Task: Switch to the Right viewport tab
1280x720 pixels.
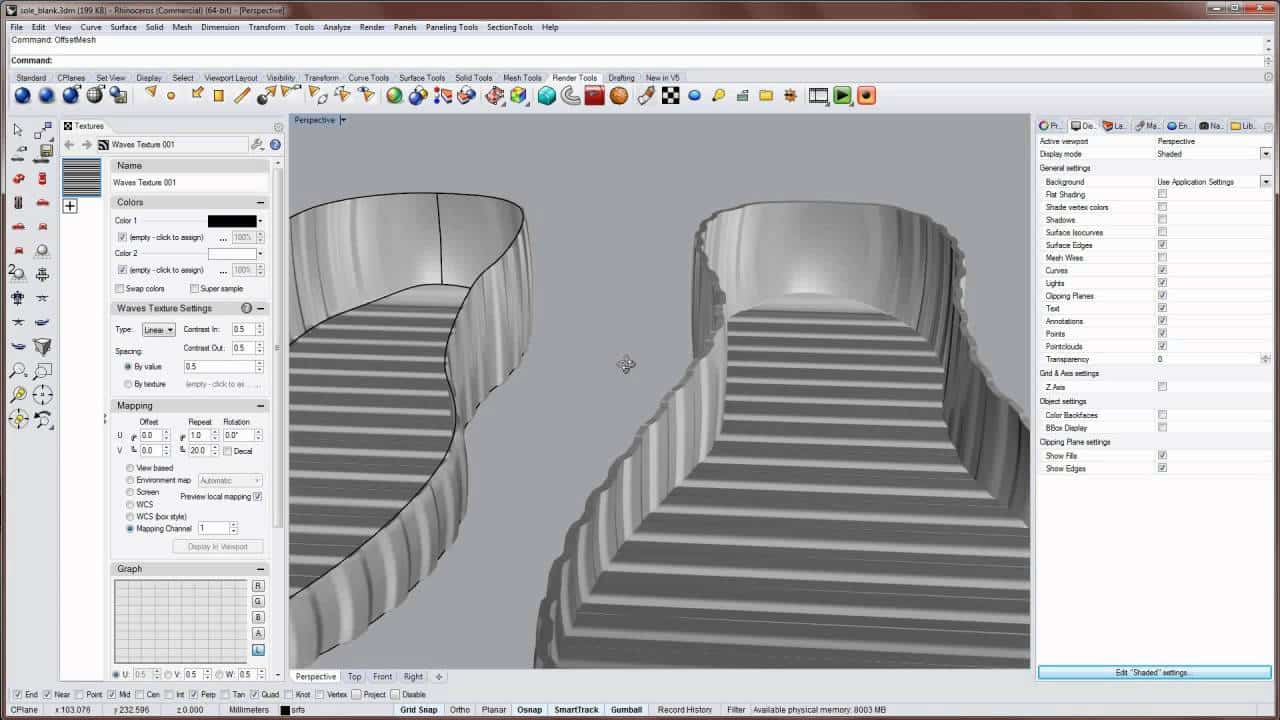Action: tap(413, 677)
